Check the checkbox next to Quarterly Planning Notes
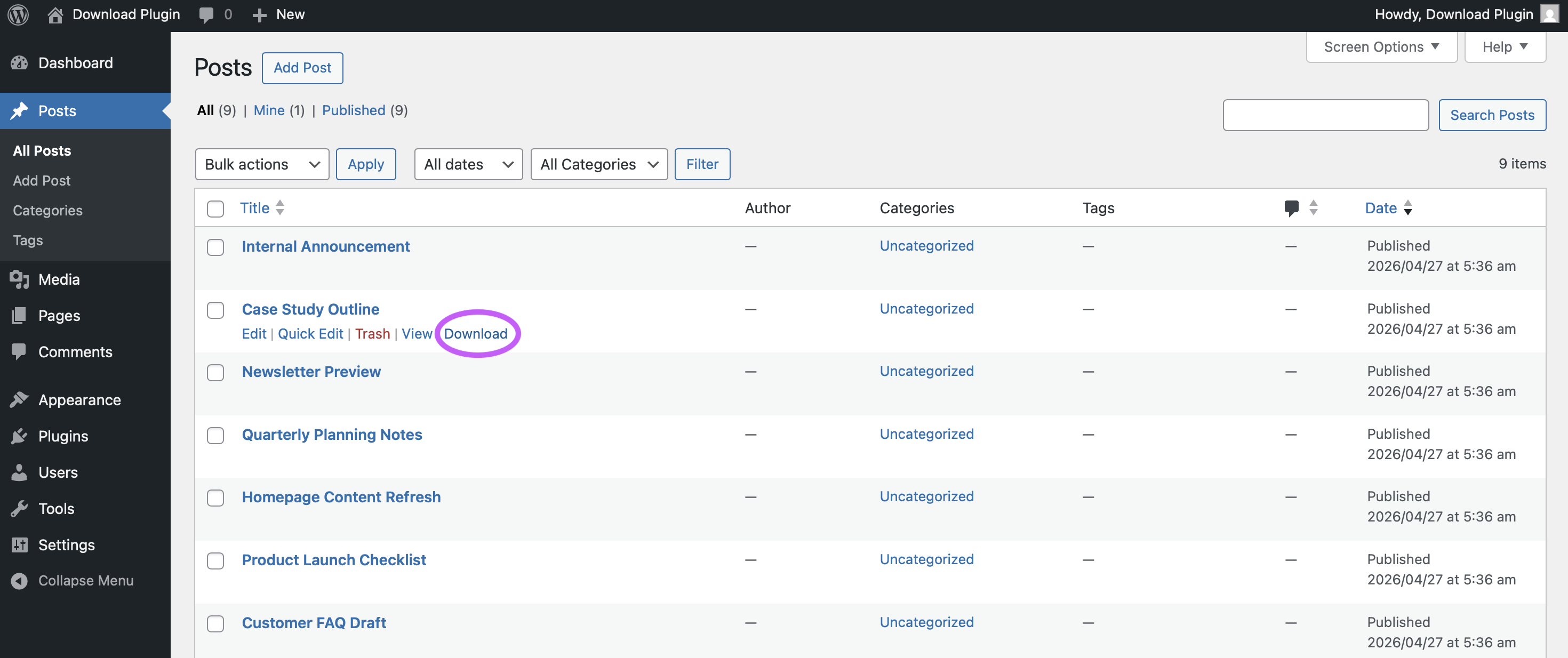The height and width of the screenshot is (658, 1568). pyautogui.click(x=215, y=436)
